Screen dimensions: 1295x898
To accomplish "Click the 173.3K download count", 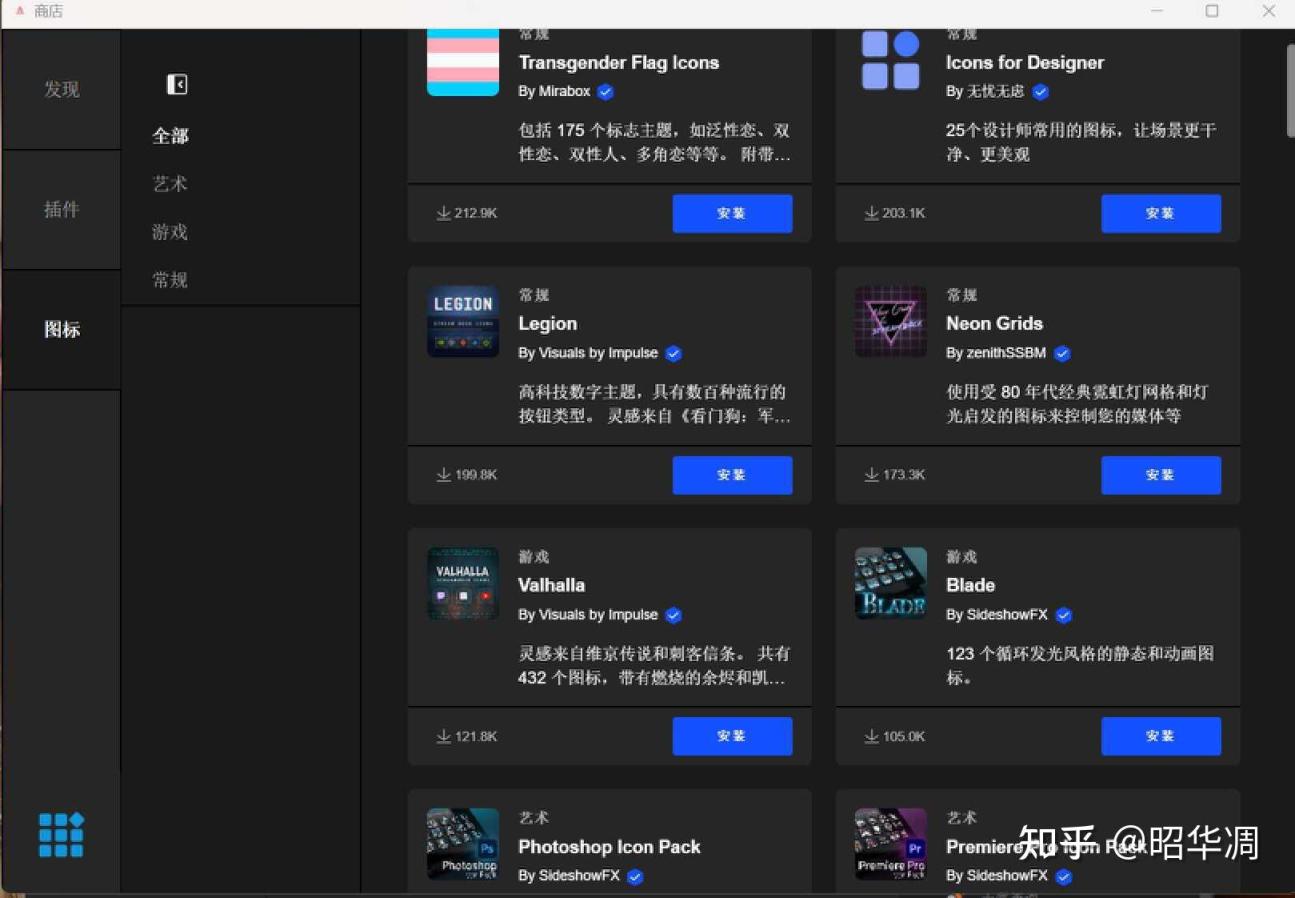I will 904,475.
